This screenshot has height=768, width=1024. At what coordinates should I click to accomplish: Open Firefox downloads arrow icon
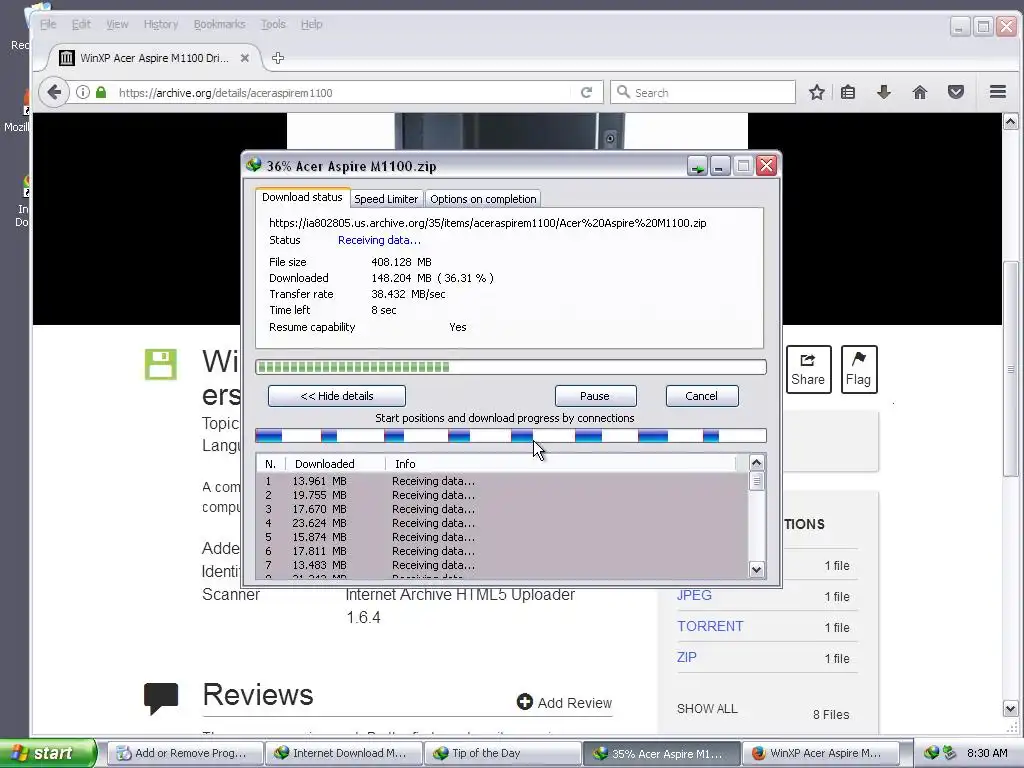(884, 92)
